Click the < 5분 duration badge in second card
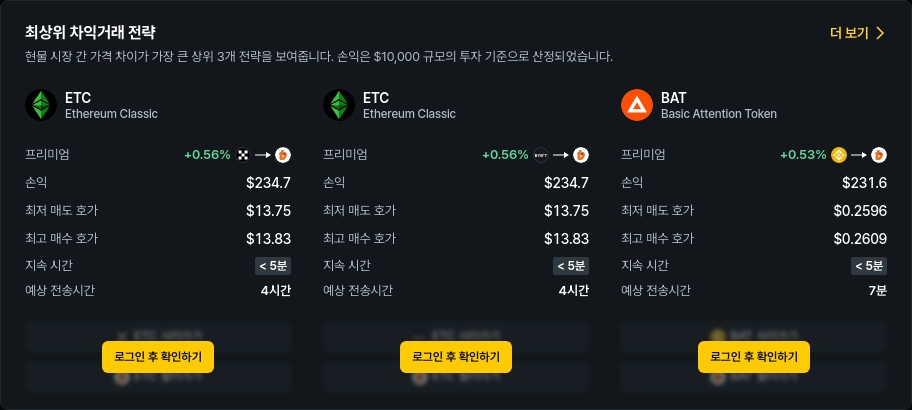This screenshot has height=410, width=912. (x=571, y=266)
